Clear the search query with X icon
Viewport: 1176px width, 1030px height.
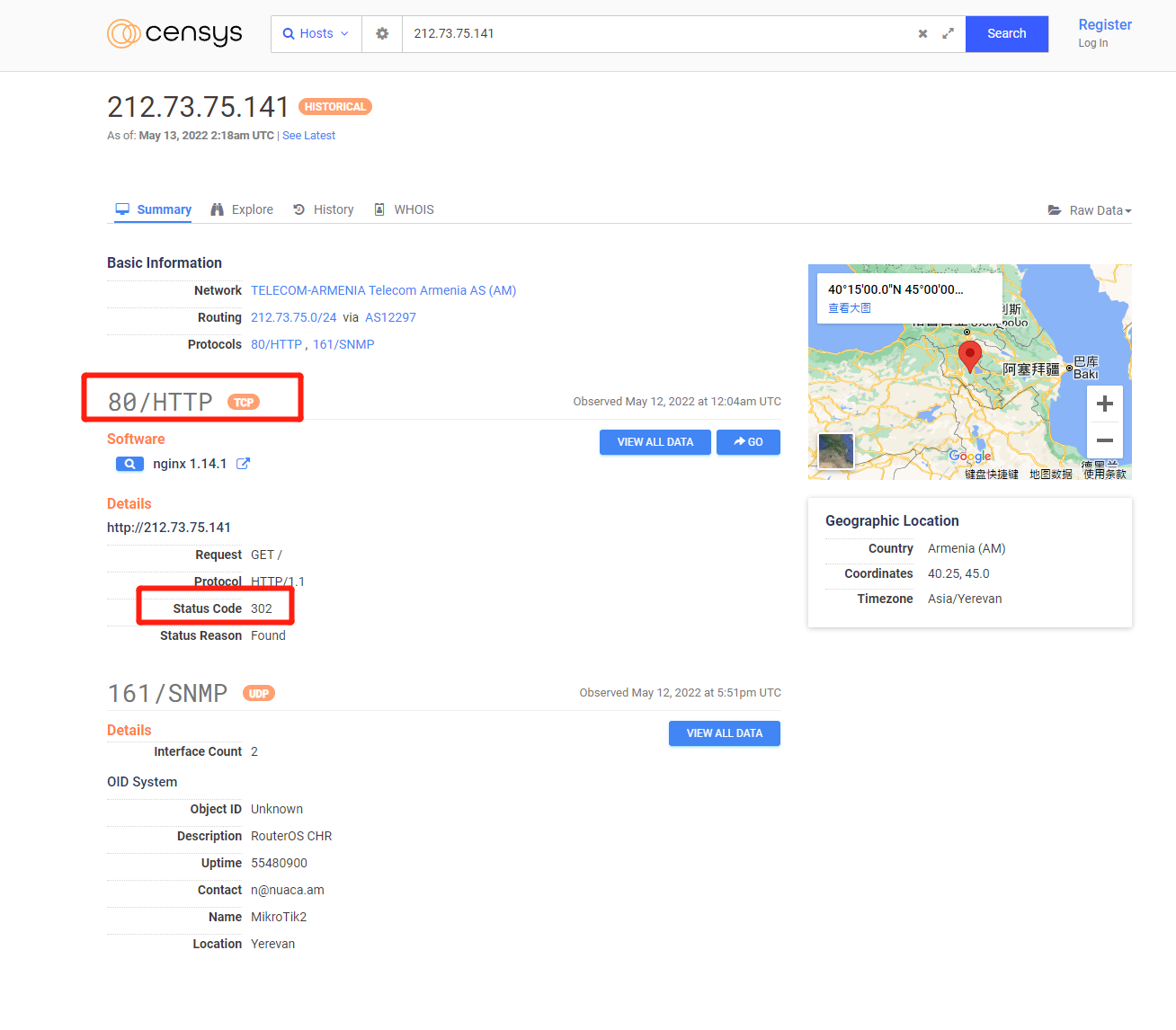coord(922,33)
